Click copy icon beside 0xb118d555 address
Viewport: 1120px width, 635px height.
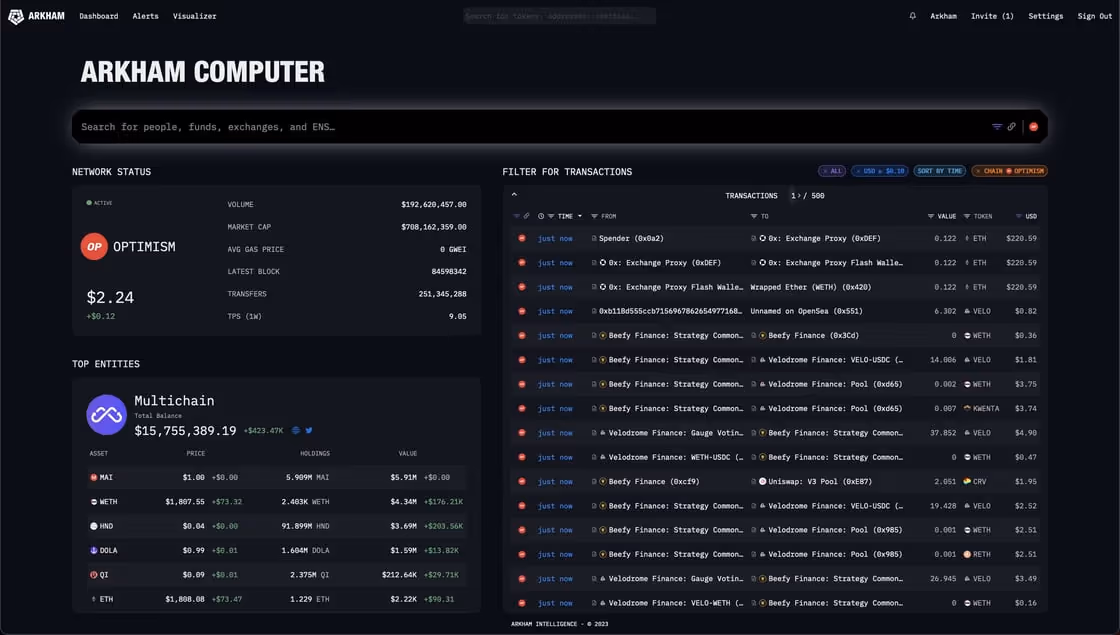[594, 311]
